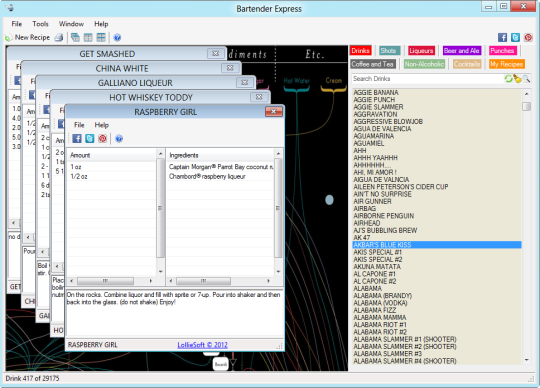Click the green refresh icon in search box
The height and width of the screenshot is (388, 540).
508,79
